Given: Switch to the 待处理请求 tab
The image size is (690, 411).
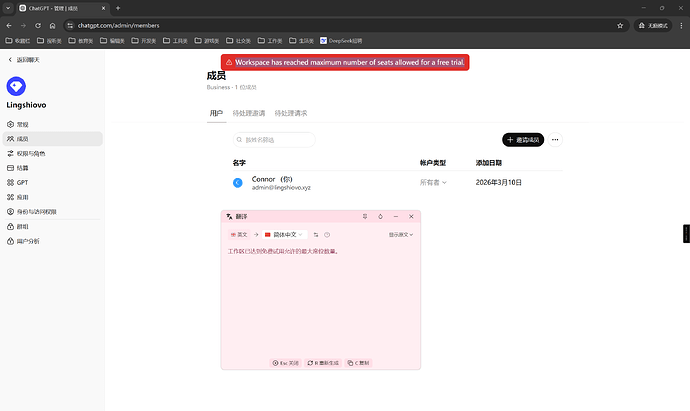Looking at the screenshot, I should (291, 114).
